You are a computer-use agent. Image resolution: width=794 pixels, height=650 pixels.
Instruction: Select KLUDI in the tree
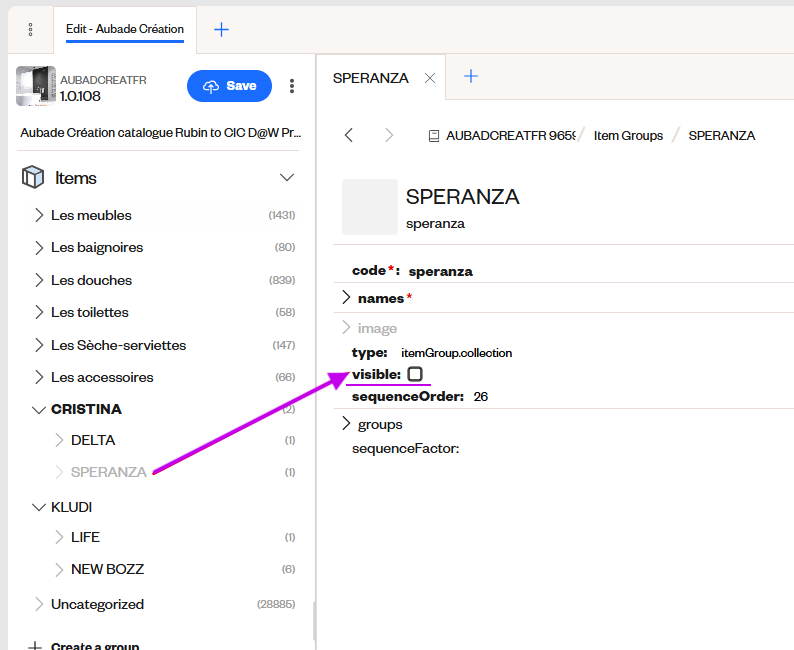pos(71,507)
